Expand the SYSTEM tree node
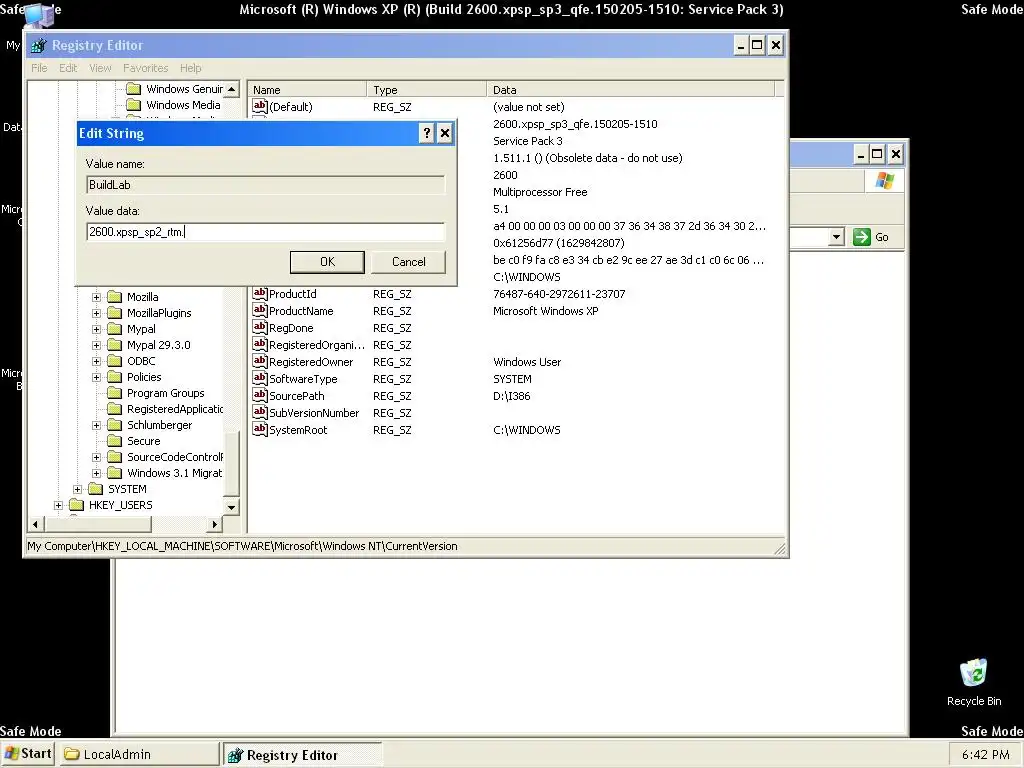The width and height of the screenshot is (1024, 768). (x=78, y=489)
